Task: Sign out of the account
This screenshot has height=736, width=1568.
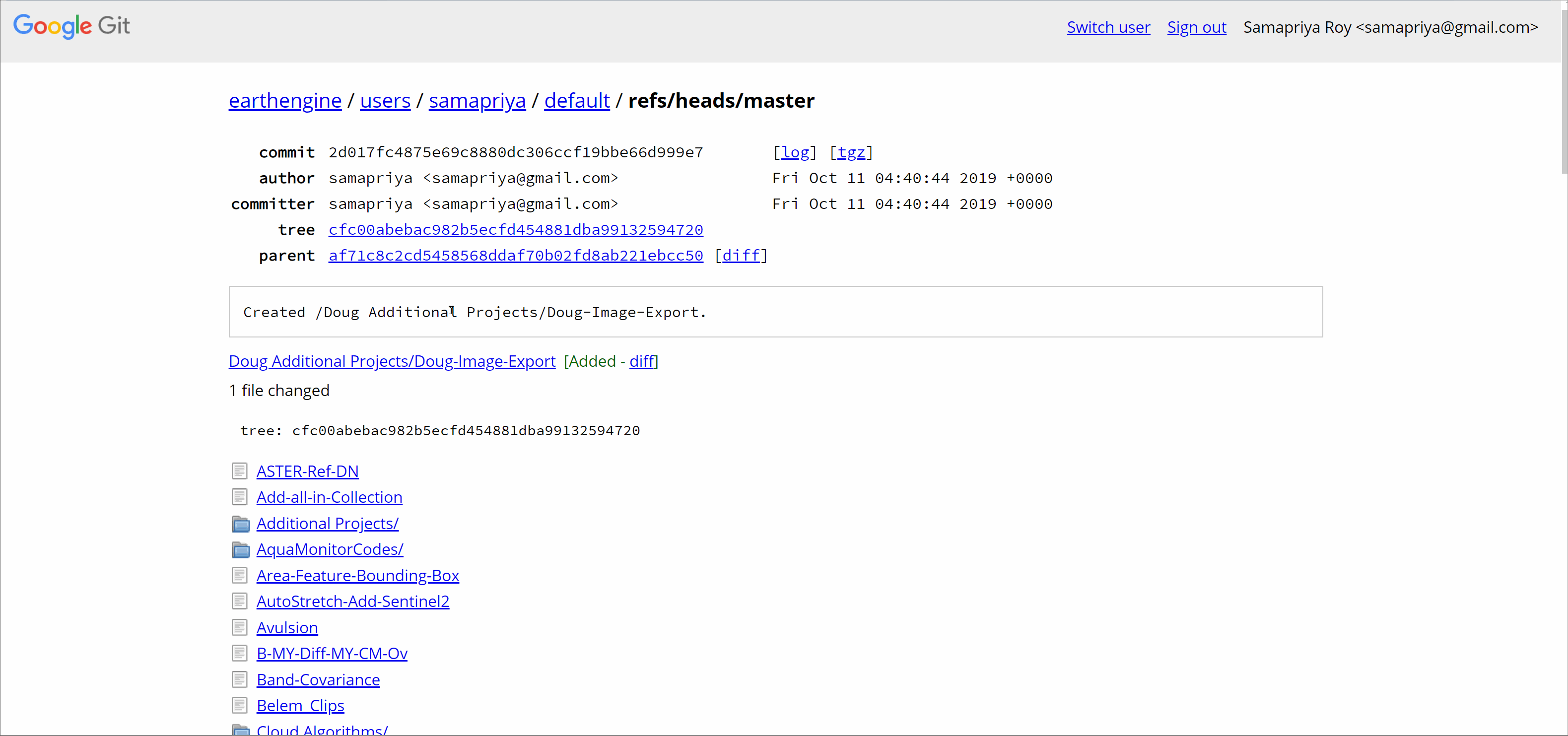Action: pos(1197,27)
